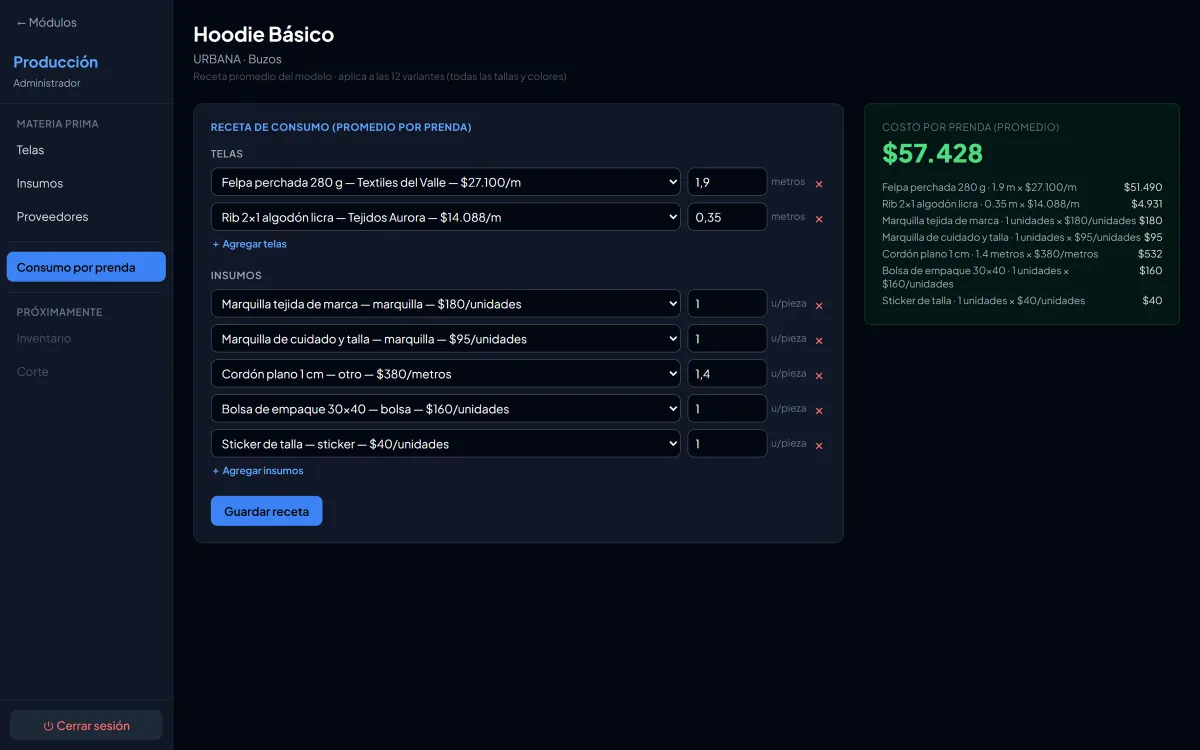The height and width of the screenshot is (750, 1200).
Task: Log out with Cerrar sesión button
Action: (x=86, y=726)
